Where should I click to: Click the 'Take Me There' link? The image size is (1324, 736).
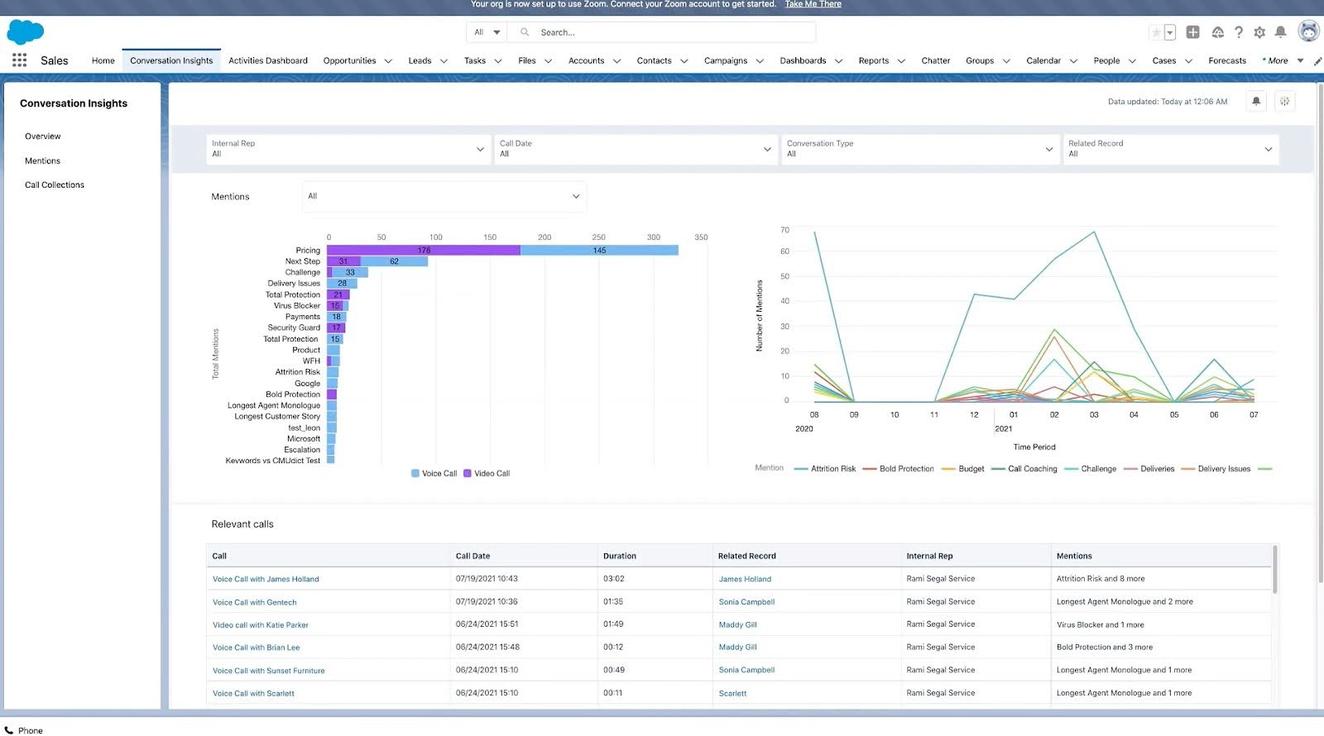813,4
